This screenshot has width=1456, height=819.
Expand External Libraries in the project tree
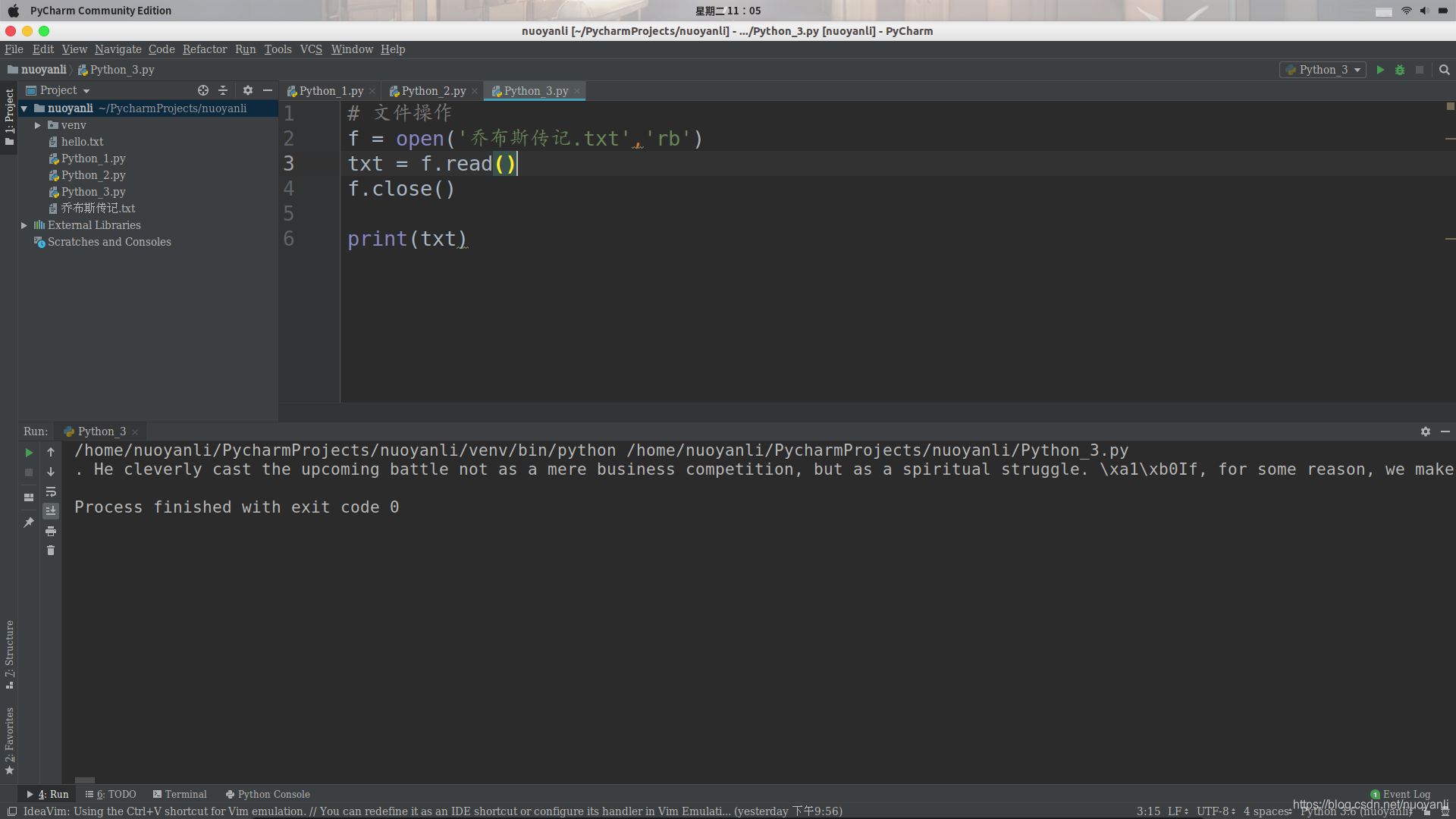click(x=24, y=224)
